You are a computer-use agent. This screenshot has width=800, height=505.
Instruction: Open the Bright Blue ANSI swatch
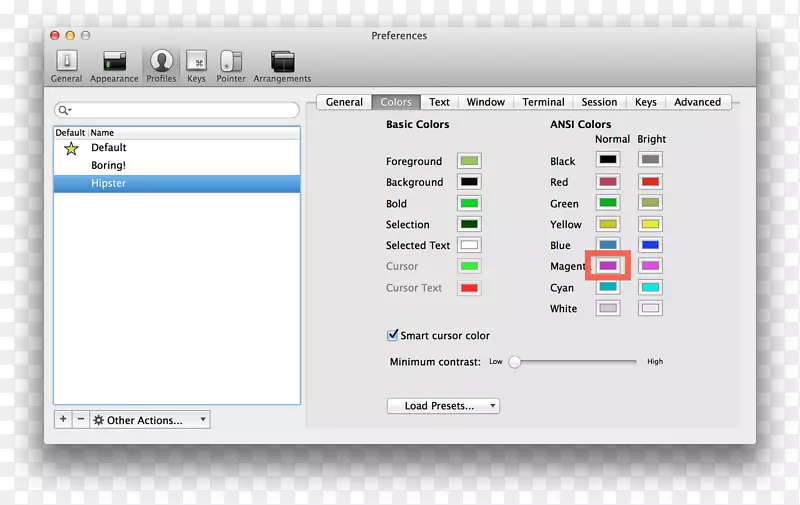651,245
